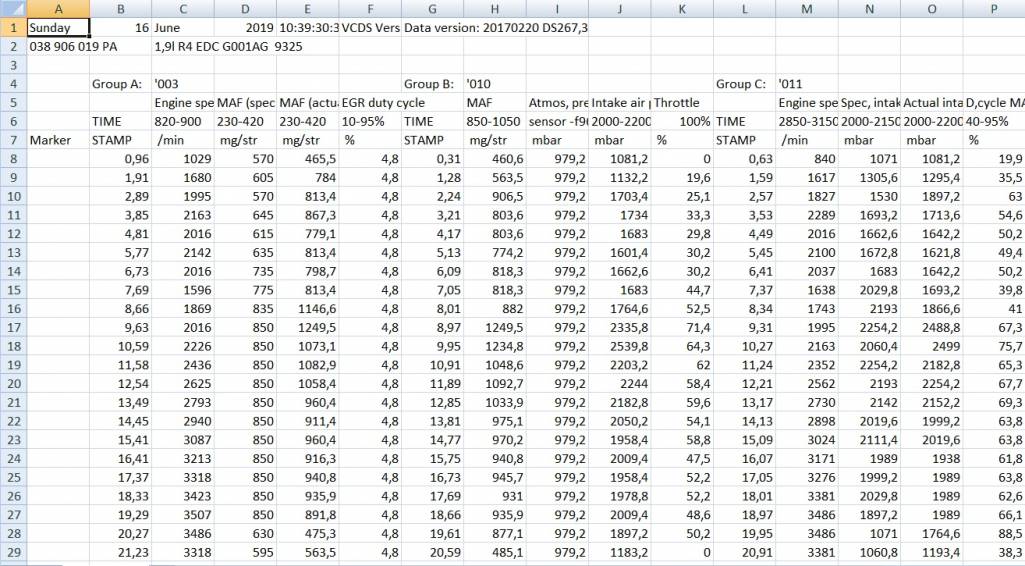Click the 'EGR duty cycle' header cell
The height and width of the screenshot is (566, 1025).
(x=370, y=103)
